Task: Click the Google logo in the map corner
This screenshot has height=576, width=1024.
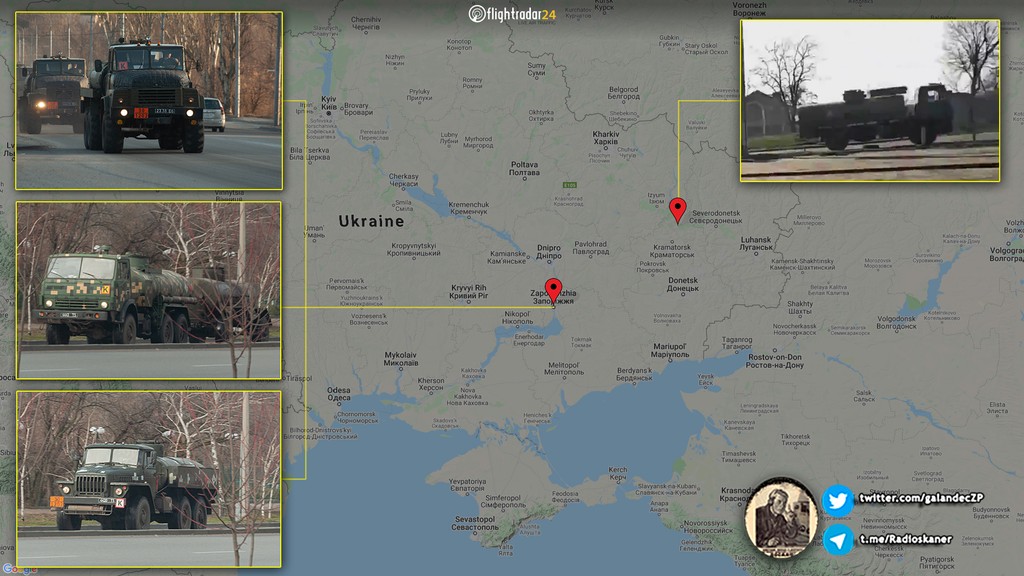Action: click(20, 569)
